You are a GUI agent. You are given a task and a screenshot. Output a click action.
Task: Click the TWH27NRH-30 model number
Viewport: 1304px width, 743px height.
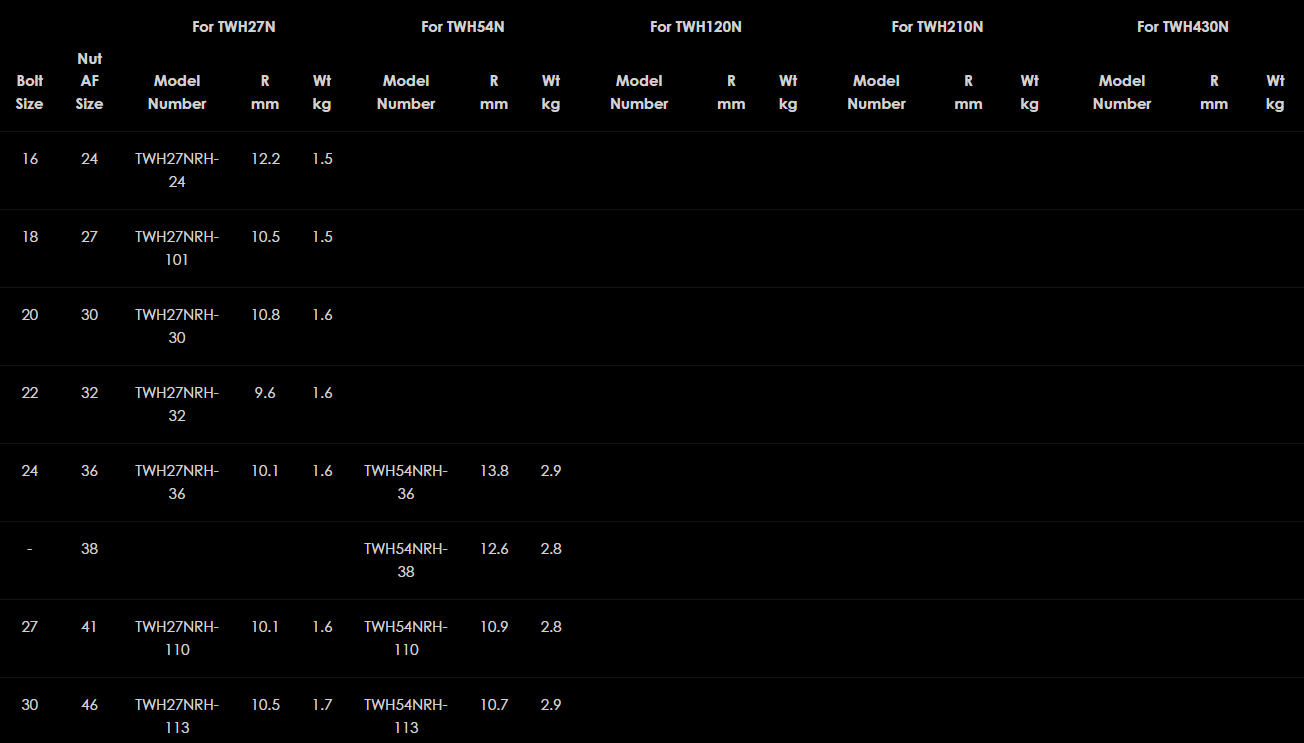click(177, 326)
